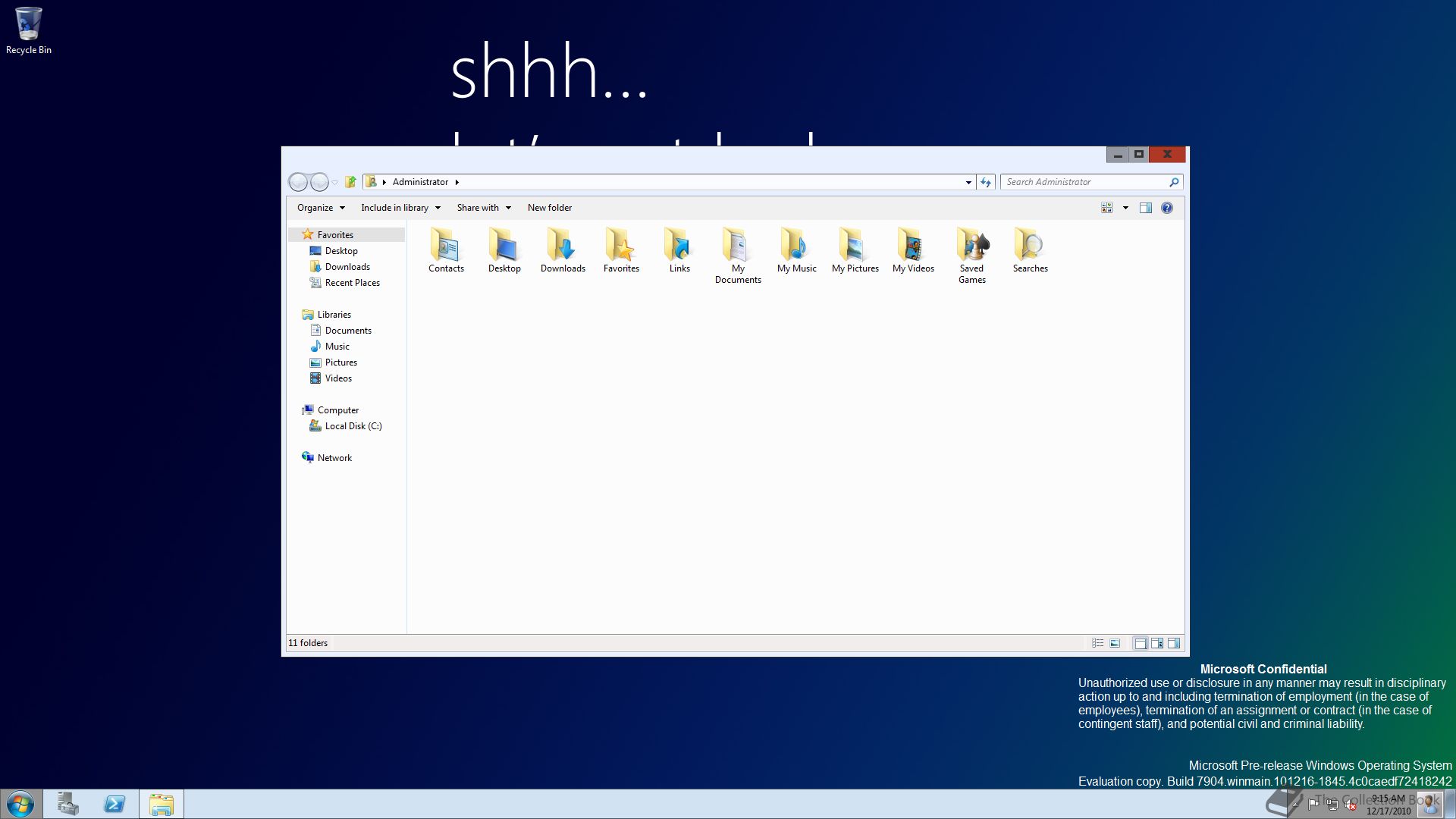Expand address bar history dropdown
The width and height of the screenshot is (1456, 819).
[x=968, y=182]
